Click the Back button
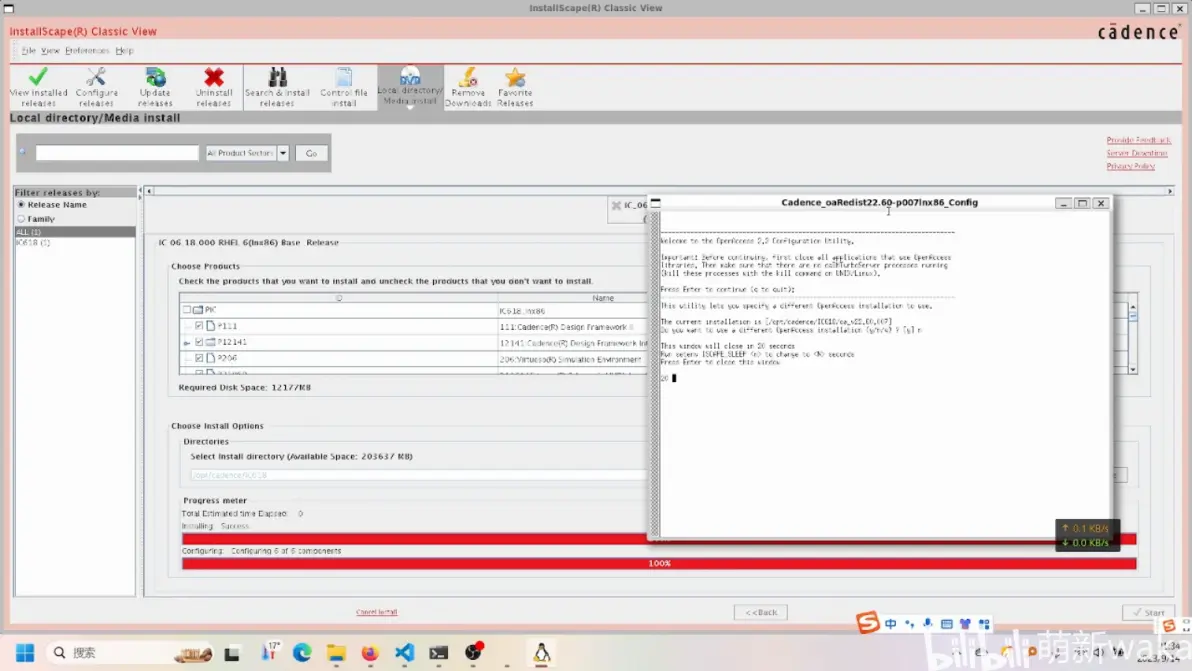 pos(761,612)
